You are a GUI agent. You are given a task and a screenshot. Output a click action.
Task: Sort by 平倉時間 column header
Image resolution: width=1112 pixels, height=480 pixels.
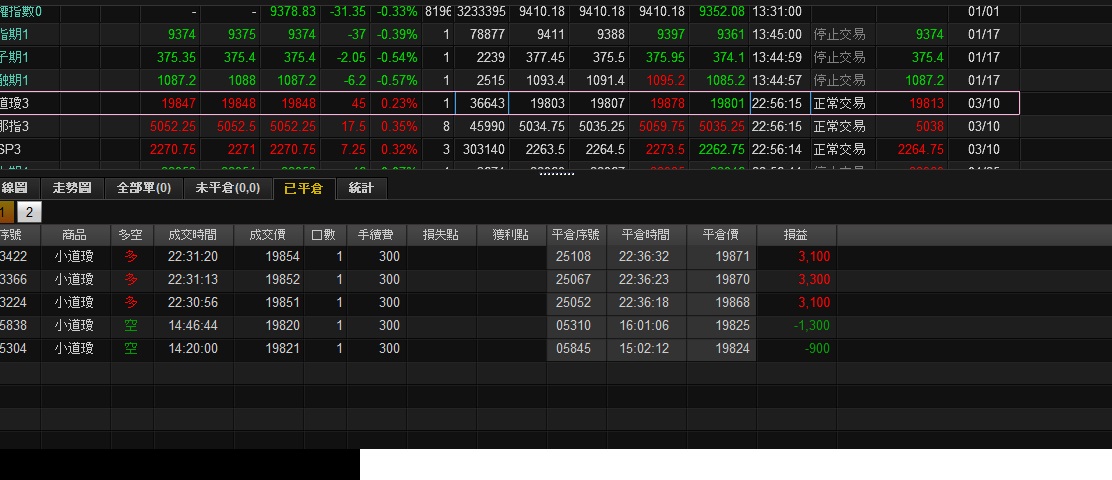coord(645,235)
